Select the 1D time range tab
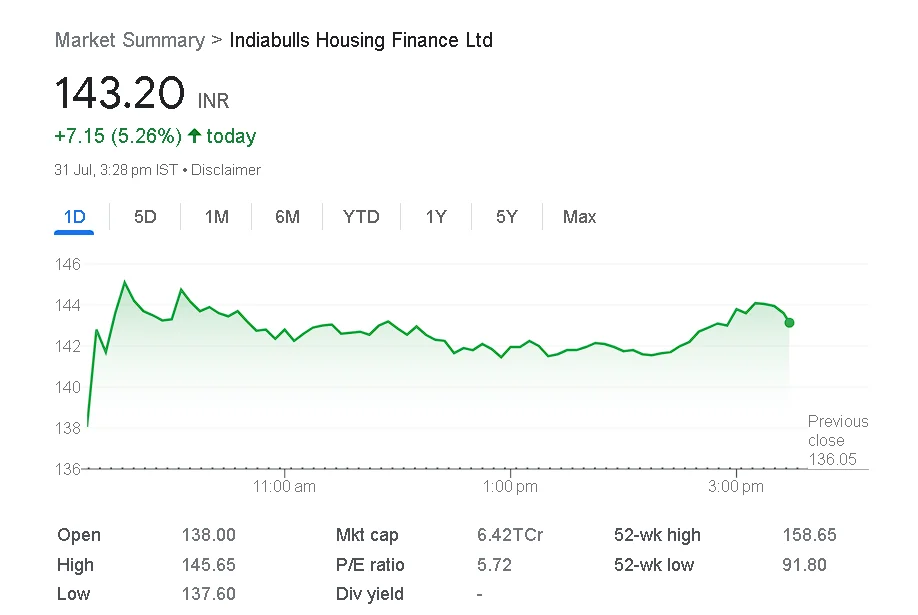 [74, 217]
